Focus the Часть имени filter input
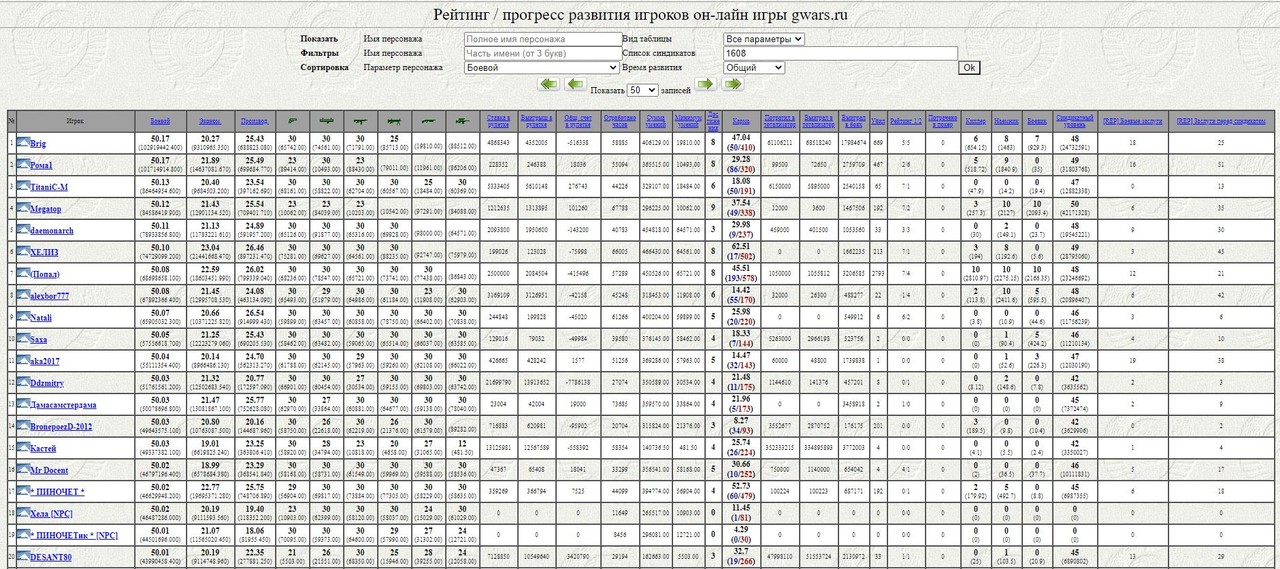The height and width of the screenshot is (569, 1280). 542,54
